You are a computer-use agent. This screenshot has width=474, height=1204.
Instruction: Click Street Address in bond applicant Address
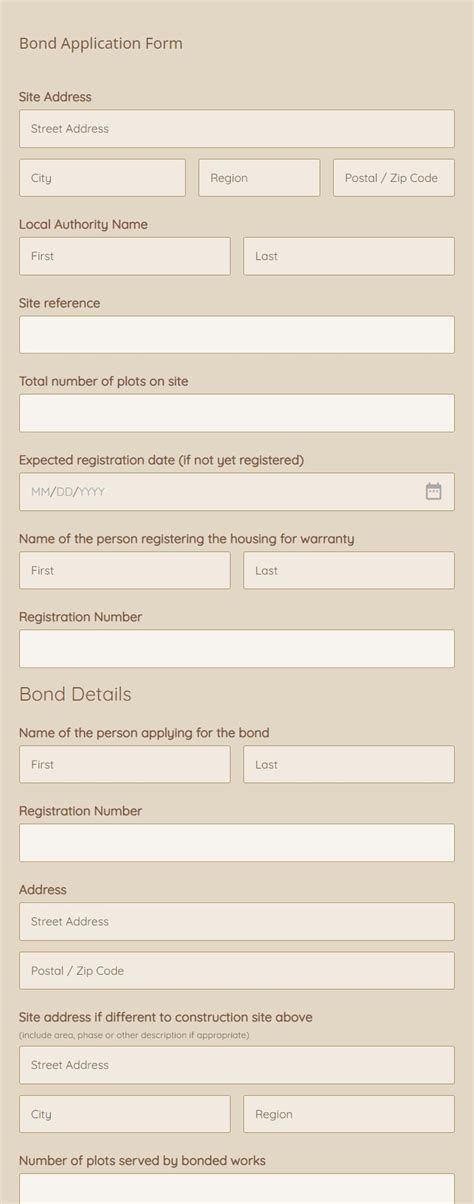(236, 921)
